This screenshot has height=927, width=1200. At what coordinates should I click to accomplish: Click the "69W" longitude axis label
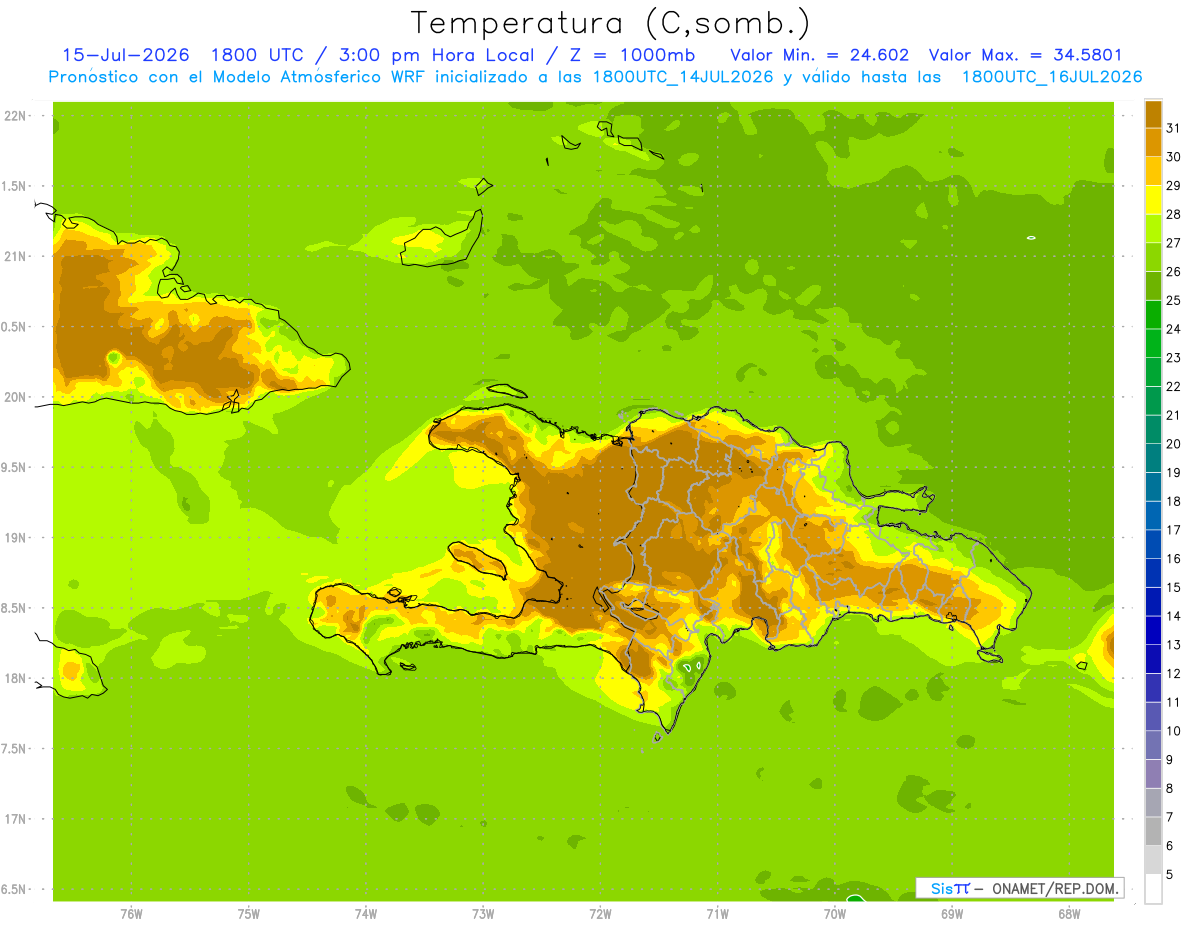tap(952, 915)
